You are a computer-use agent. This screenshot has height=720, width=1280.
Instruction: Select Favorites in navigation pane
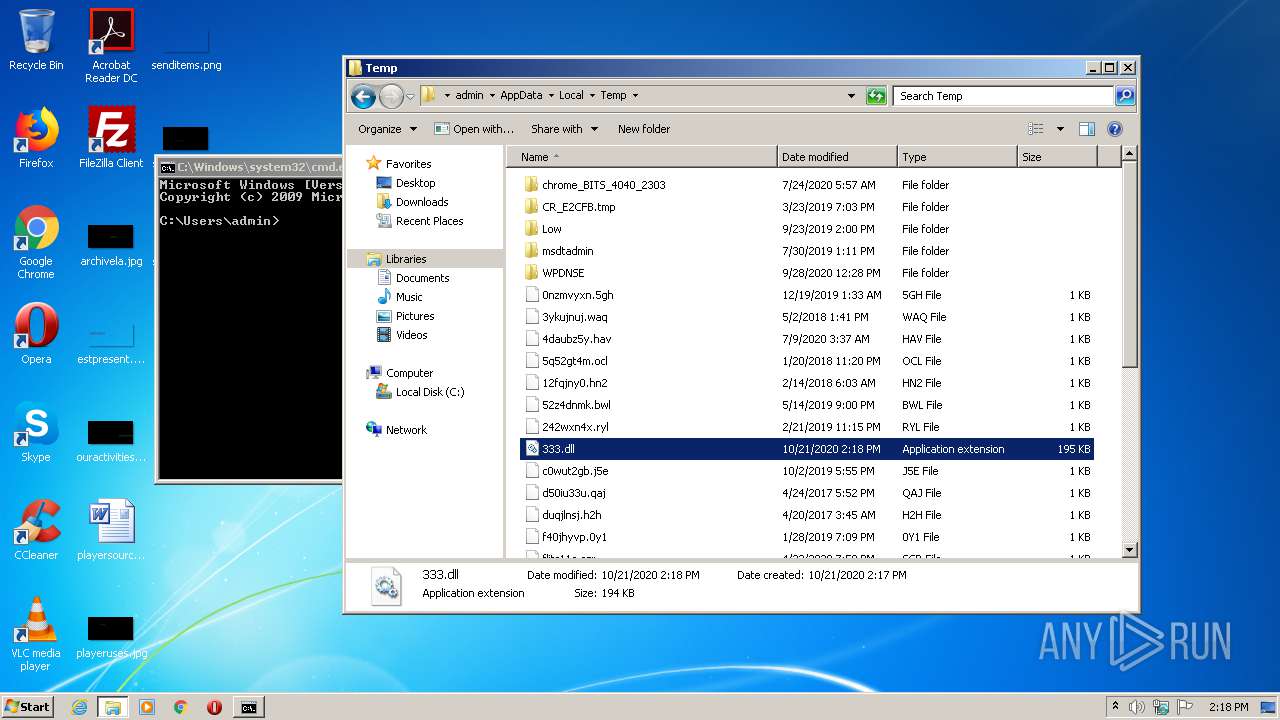[399, 164]
